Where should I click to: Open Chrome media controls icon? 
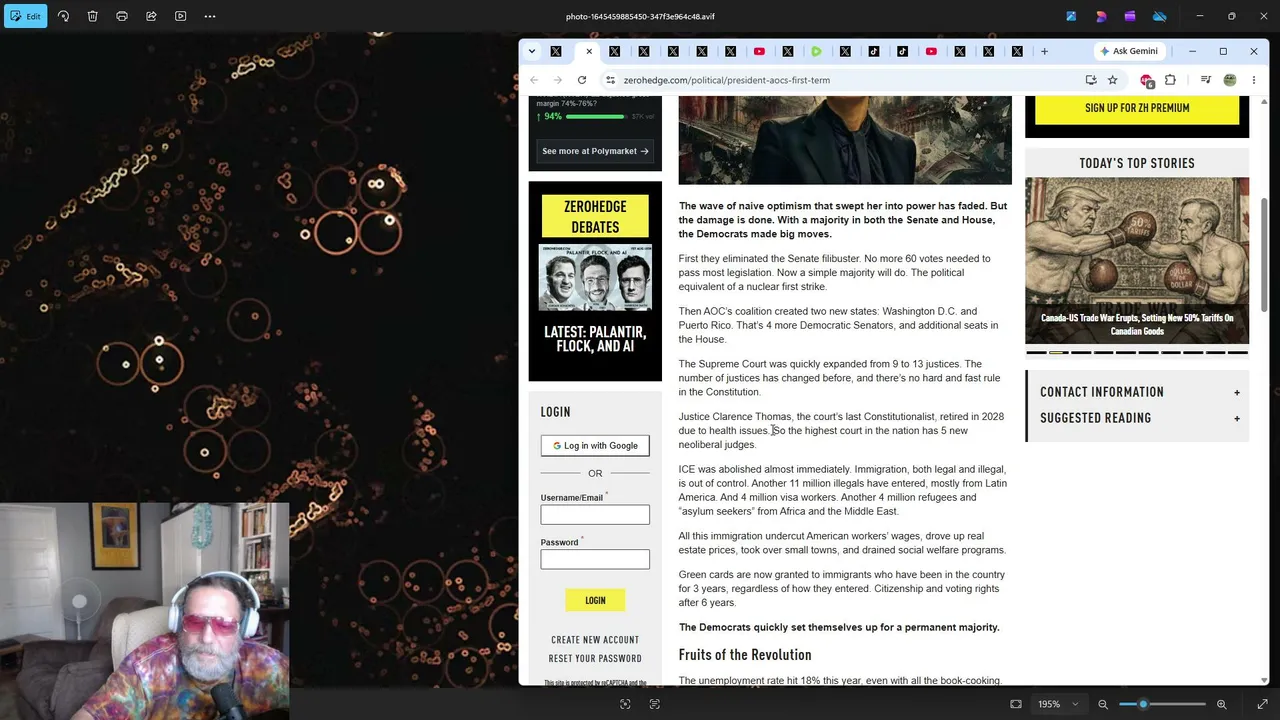click(1206, 80)
